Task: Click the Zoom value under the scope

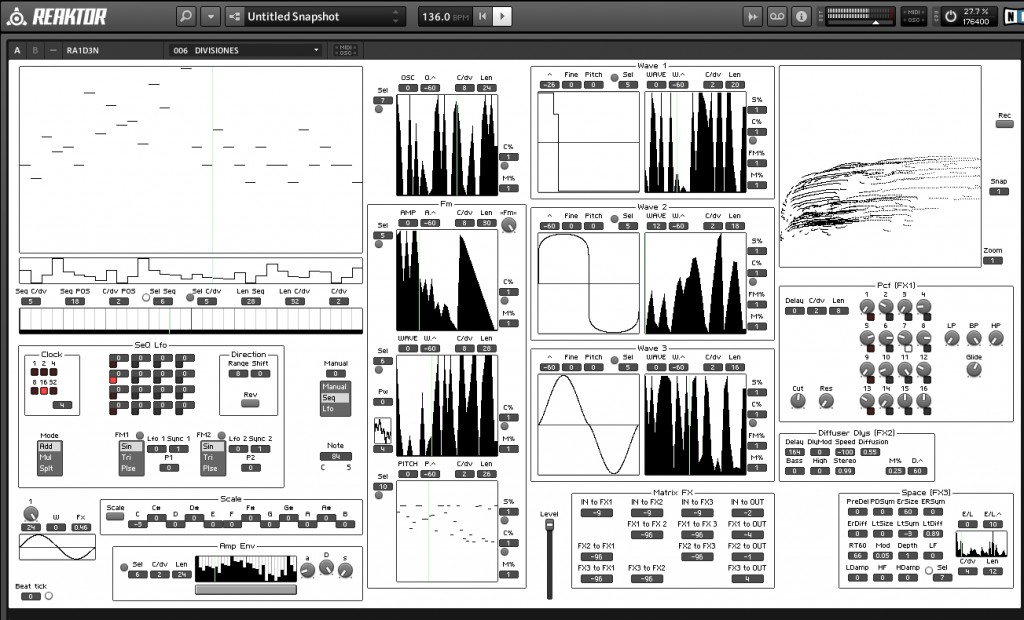Action: pos(992,261)
